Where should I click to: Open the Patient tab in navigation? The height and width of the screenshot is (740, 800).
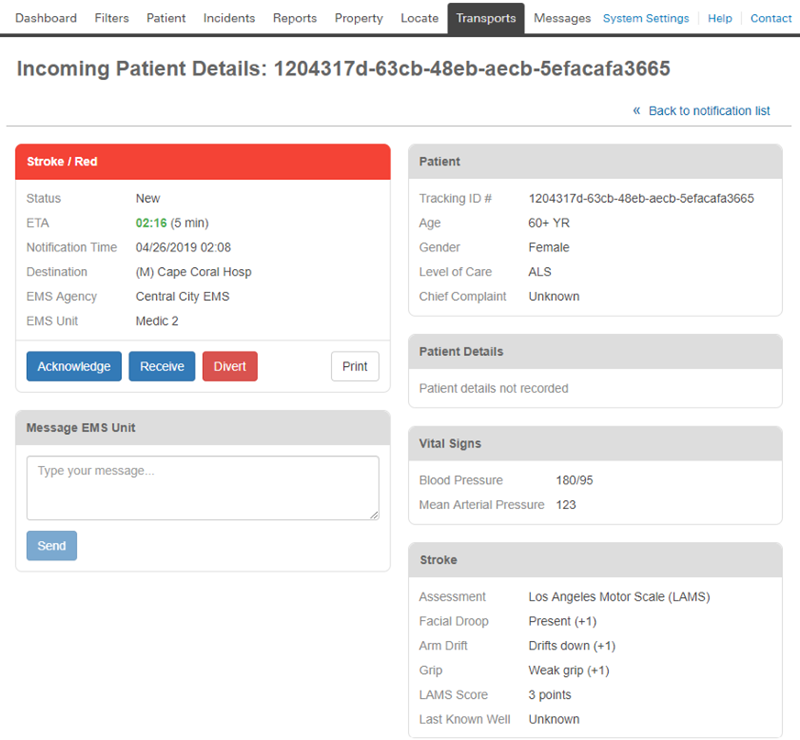click(166, 18)
